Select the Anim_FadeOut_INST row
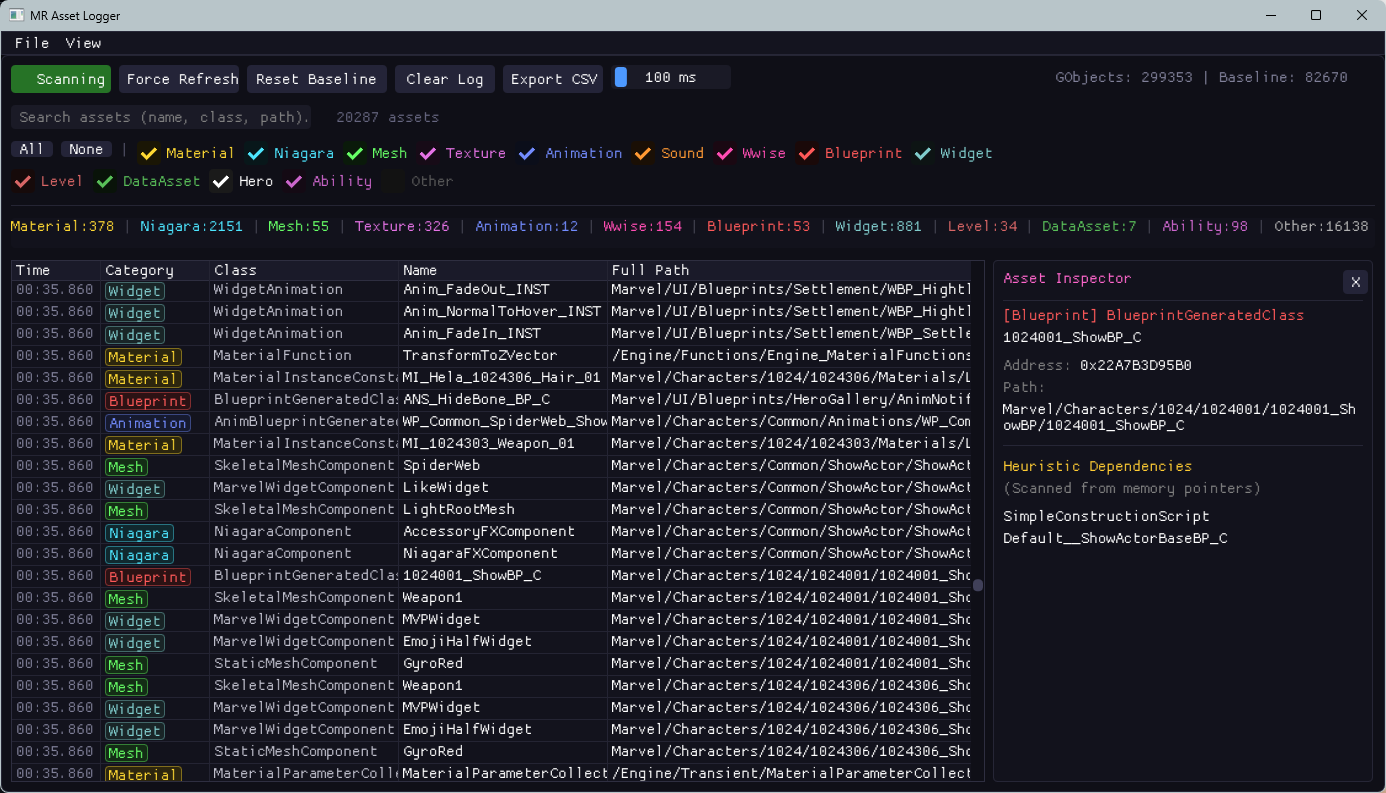This screenshot has width=1386, height=793. (x=491, y=289)
